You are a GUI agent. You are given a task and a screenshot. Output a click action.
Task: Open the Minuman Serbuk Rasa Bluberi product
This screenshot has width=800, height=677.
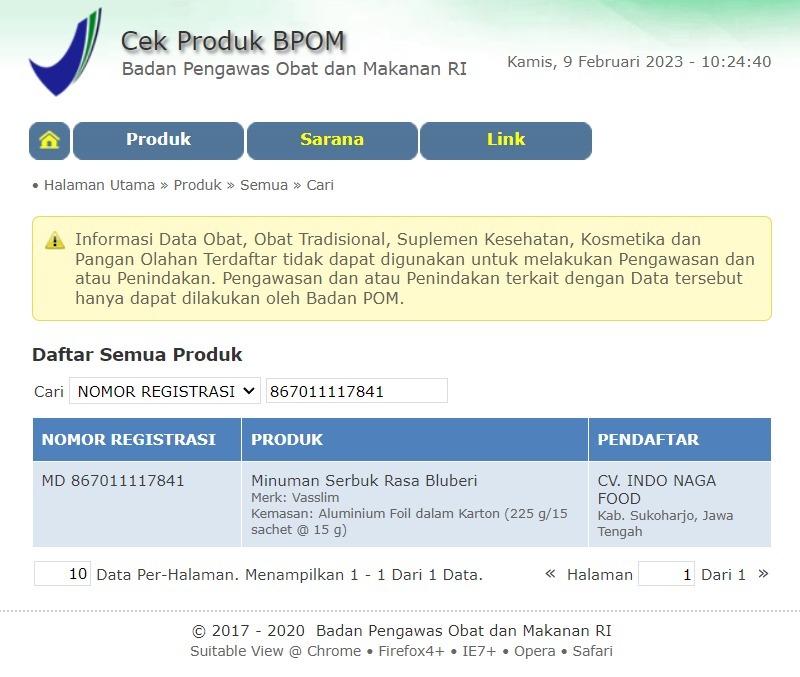[364, 481]
